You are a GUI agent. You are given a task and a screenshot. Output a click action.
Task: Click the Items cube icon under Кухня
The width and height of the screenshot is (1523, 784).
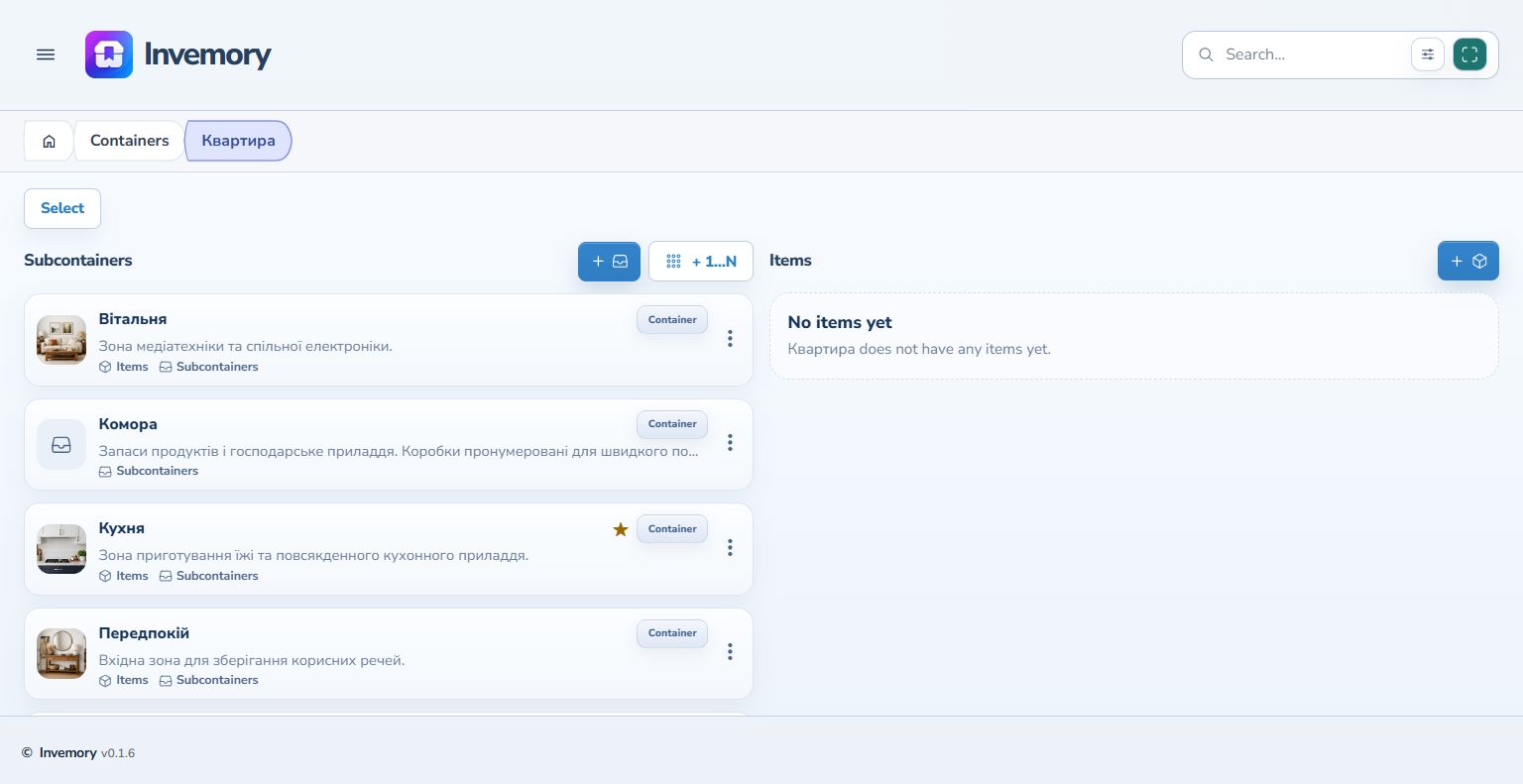(105, 576)
